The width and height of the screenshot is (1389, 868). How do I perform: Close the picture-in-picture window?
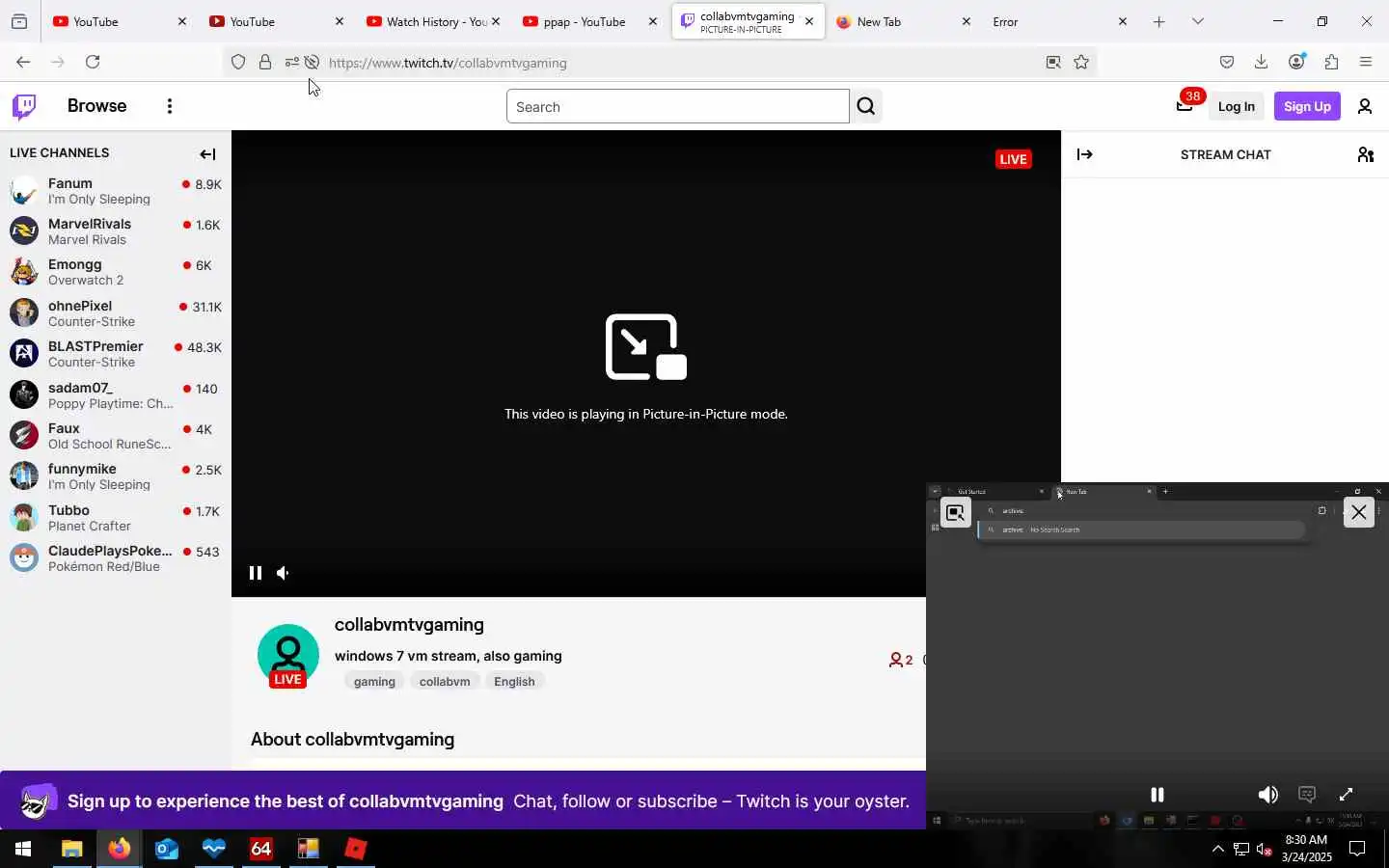point(1358,512)
